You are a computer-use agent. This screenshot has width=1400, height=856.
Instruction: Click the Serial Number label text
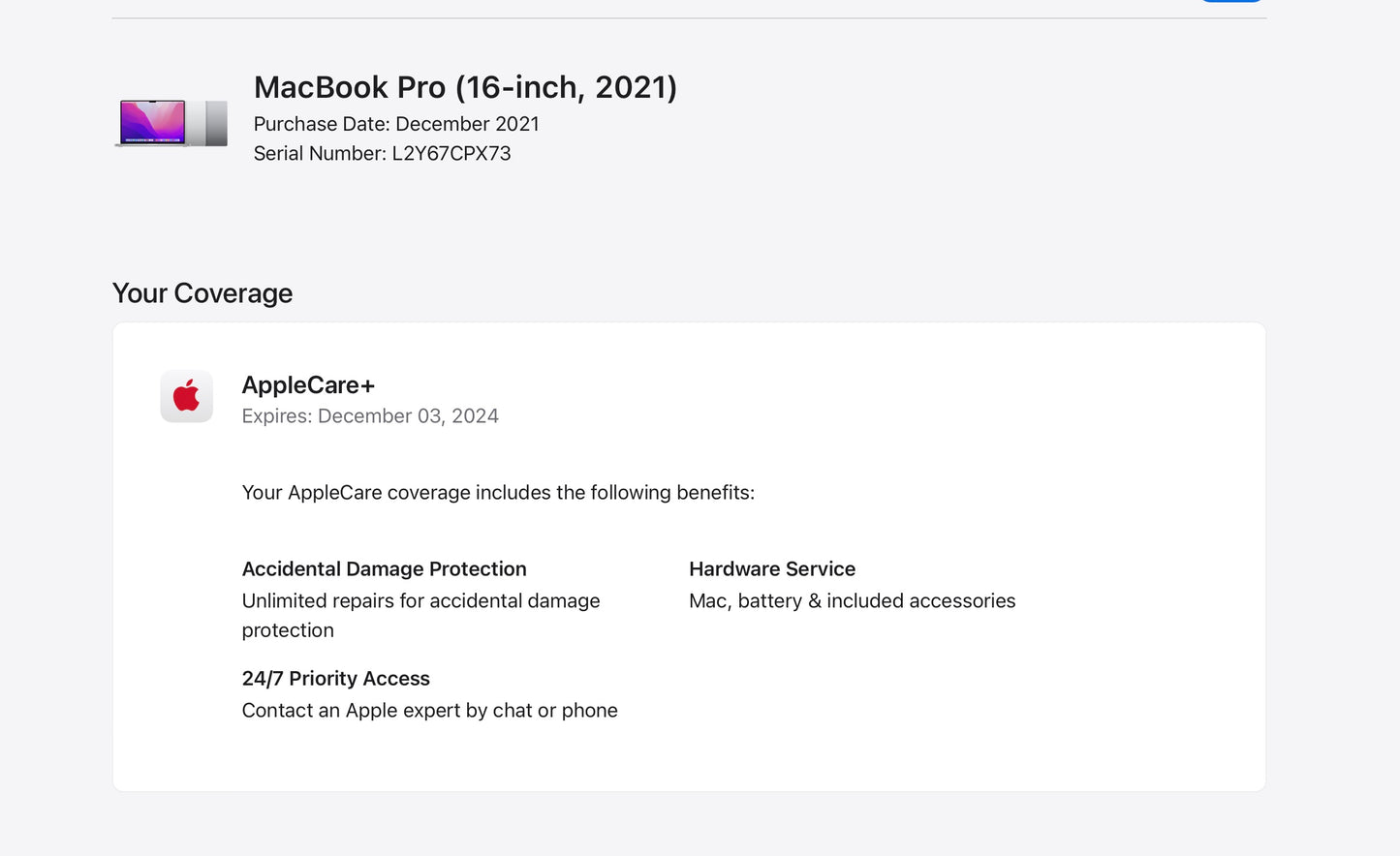319,154
